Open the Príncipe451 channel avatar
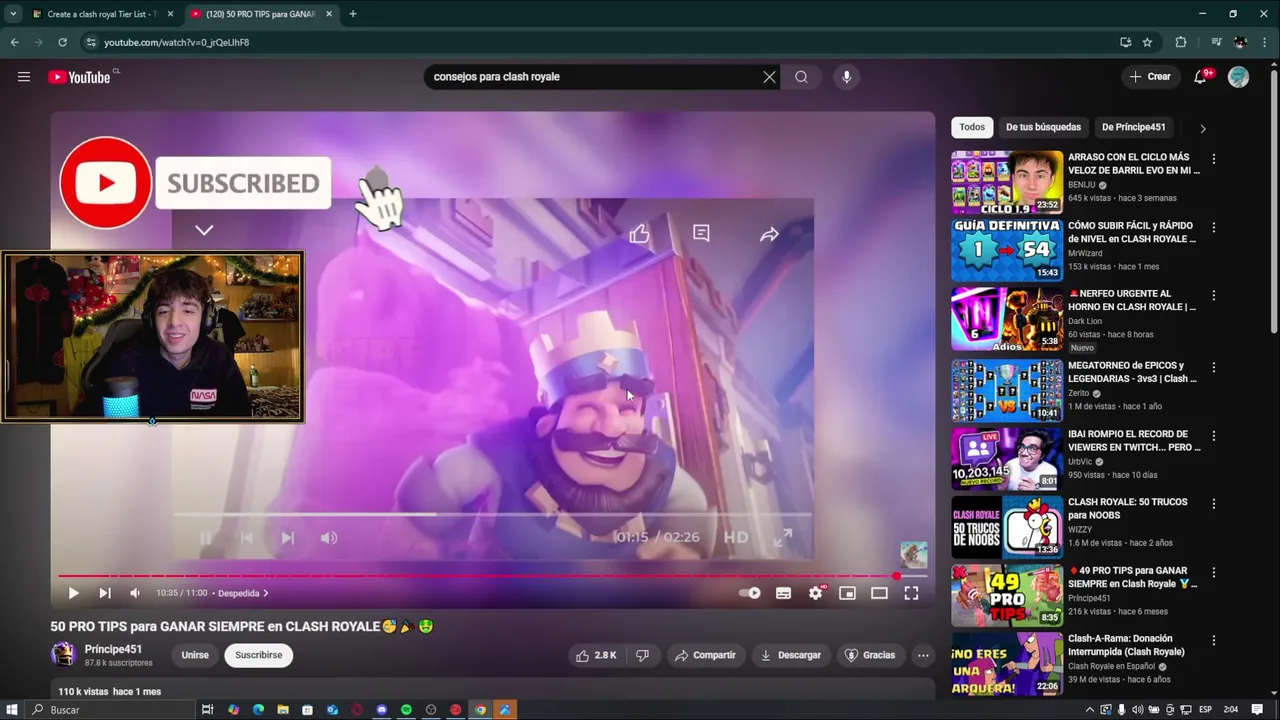The height and width of the screenshot is (720, 1280). coord(63,655)
